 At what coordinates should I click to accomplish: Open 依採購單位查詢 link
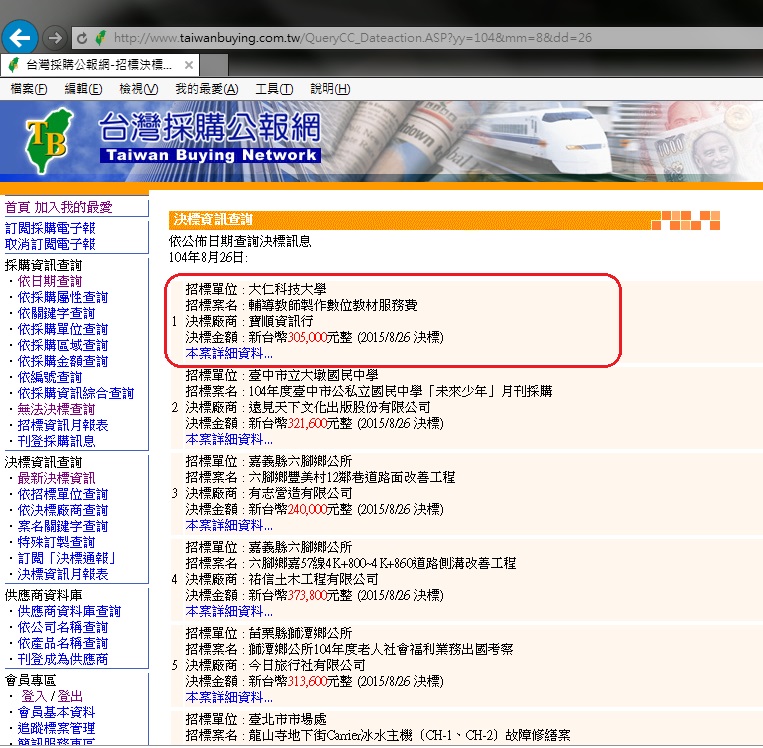[63, 329]
